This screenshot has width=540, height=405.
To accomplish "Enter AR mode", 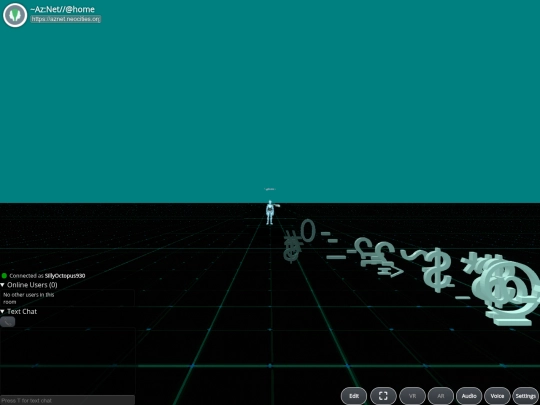I will coord(440,396).
